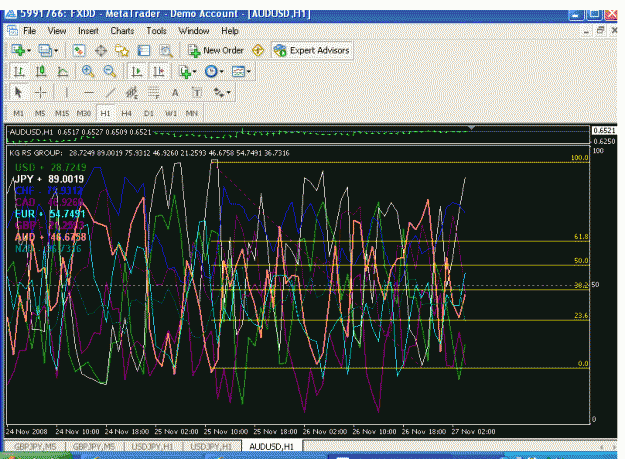Select the Equidistant Channel tool
625x459 pixels.
pyautogui.click(x=132, y=93)
